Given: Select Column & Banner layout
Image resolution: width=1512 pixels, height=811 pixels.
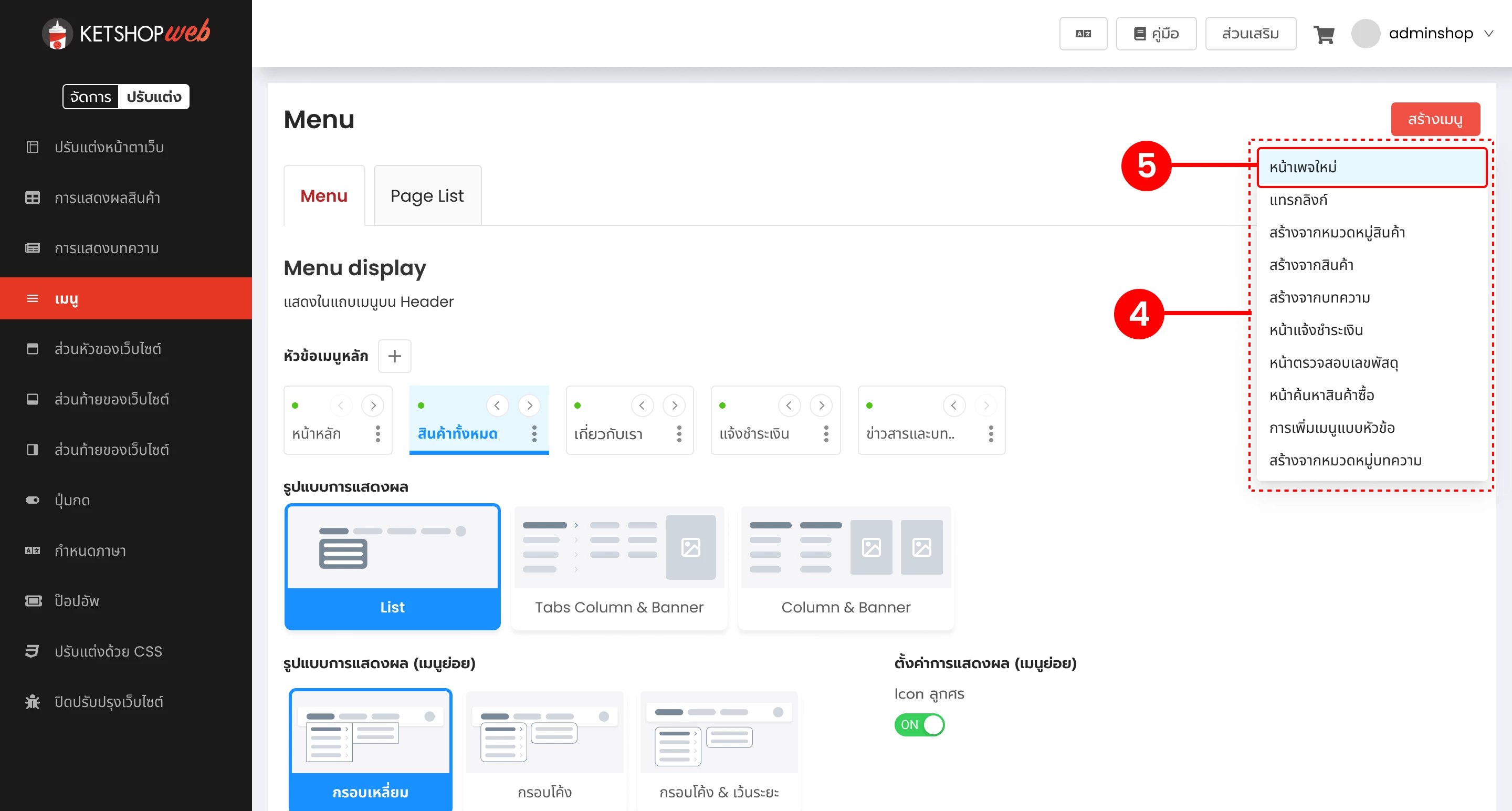Looking at the screenshot, I should 846,567.
